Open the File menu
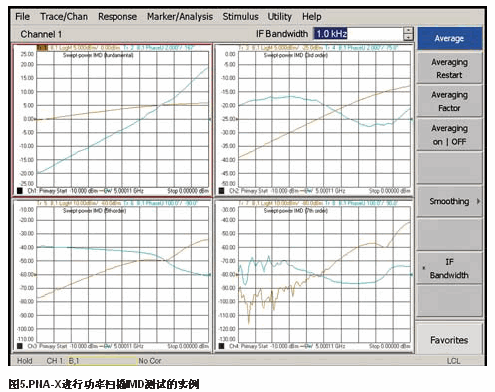The height and width of the screenshot is (392, 495). click(x=22, y=17)
